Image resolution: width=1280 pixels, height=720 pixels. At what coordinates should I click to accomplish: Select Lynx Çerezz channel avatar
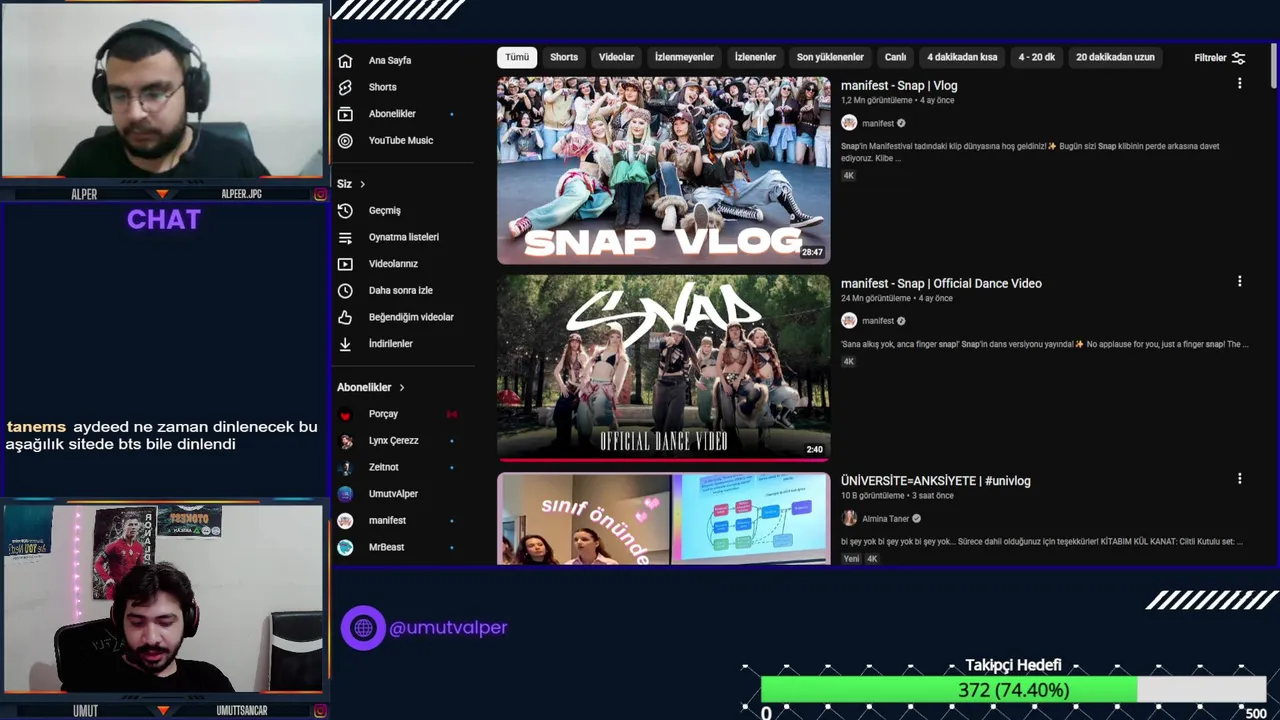345,441
